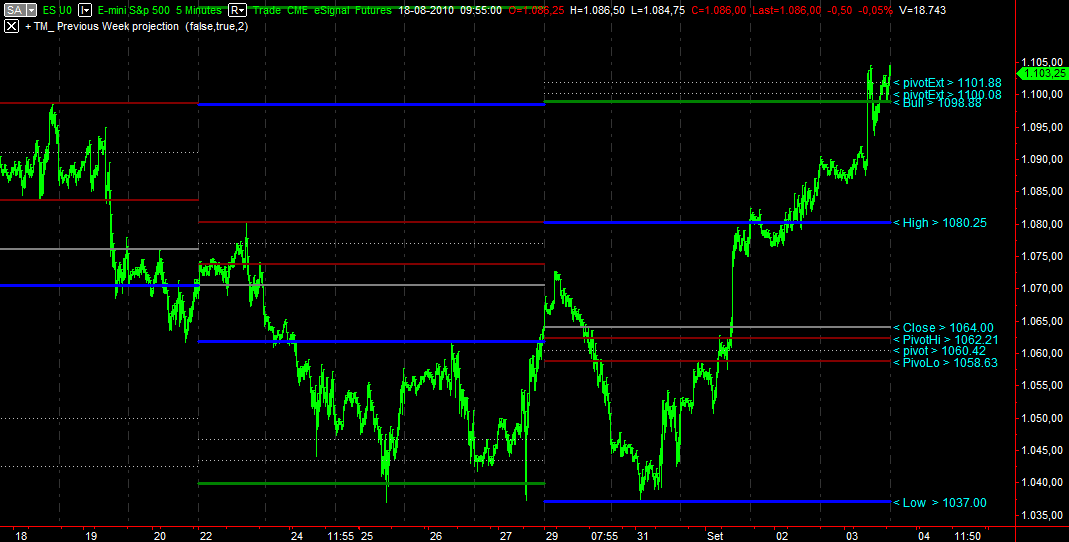Click the 07:55 time axis label
This screenshot has height=542, width=1069.
click(604, 537)
